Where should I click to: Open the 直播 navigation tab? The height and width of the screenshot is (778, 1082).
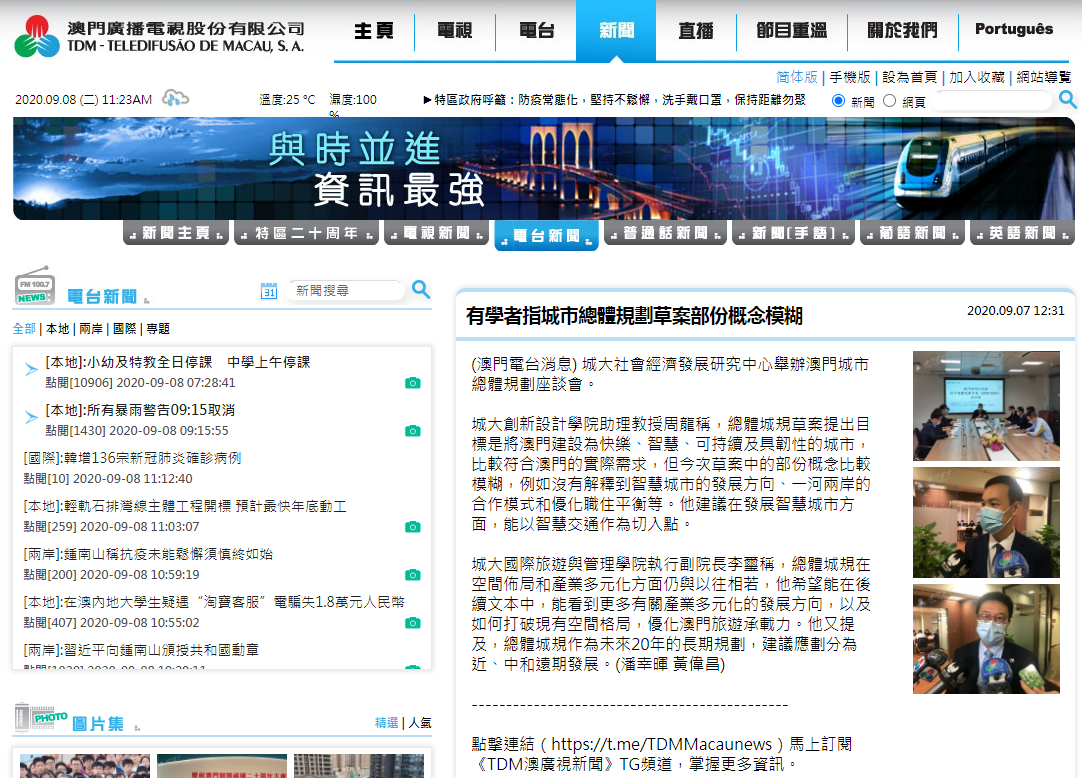(x=696, y=31)
